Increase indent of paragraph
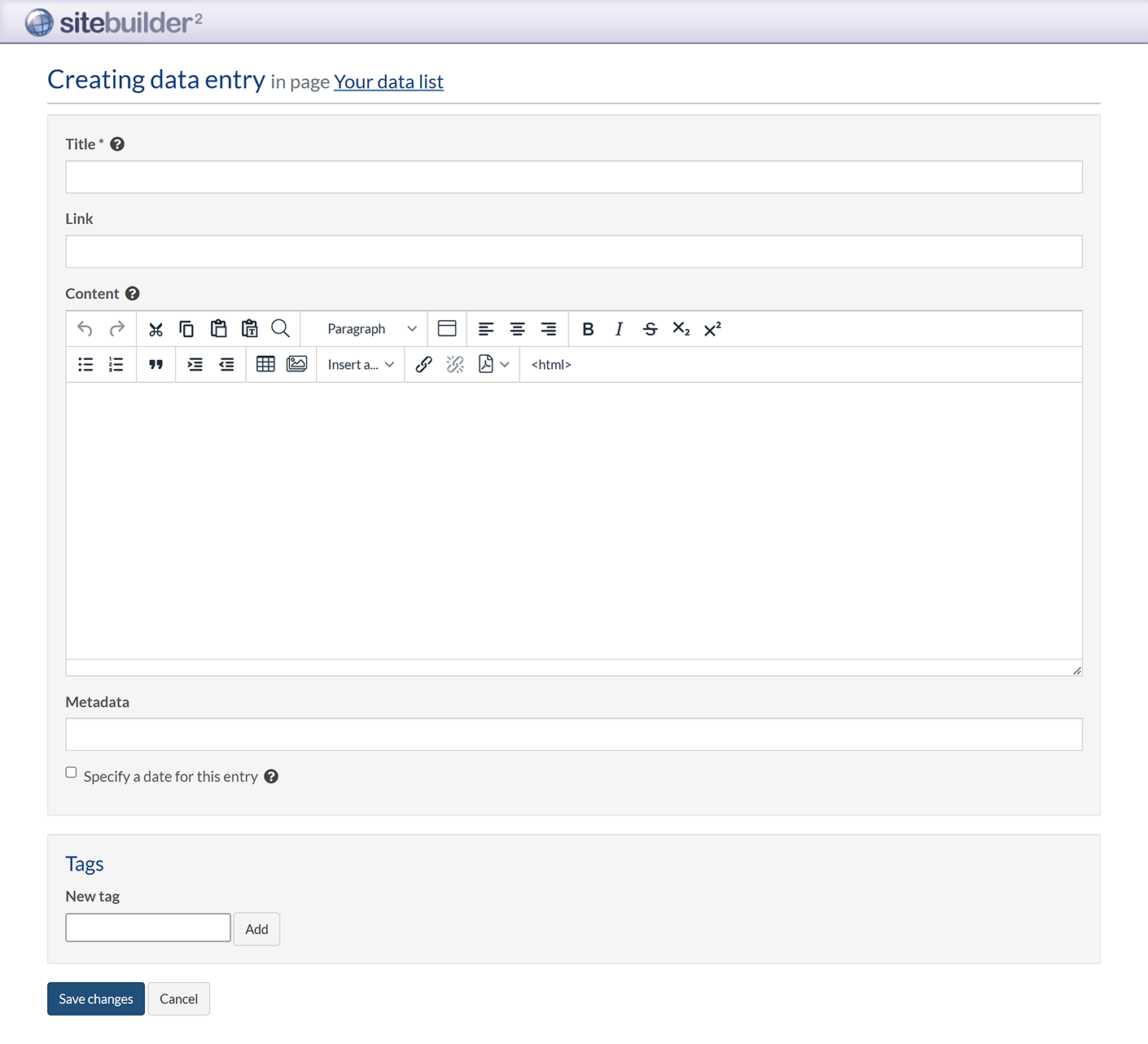This screenshot has width=1148, height=1044. pos(195,365)
